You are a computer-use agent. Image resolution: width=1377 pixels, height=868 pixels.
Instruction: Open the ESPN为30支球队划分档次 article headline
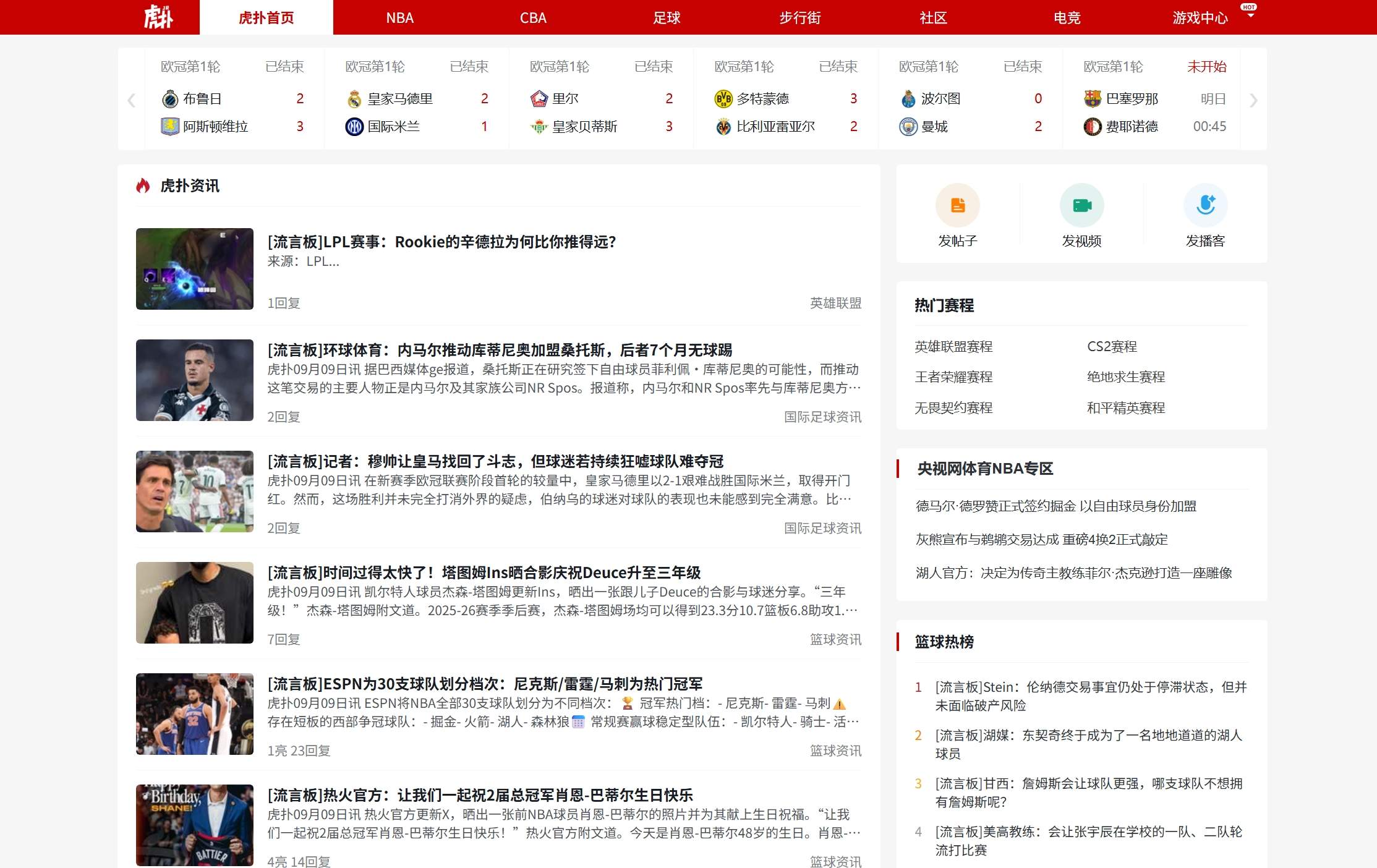tap(485, 684)
